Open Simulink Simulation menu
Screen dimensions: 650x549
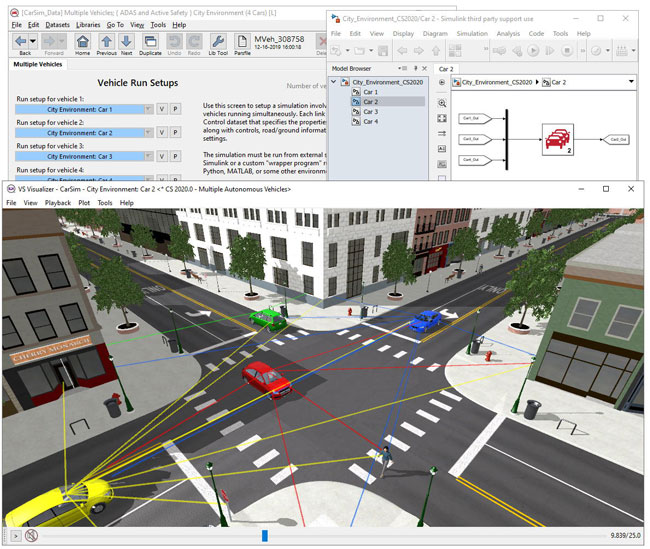[x=472, y=34]
